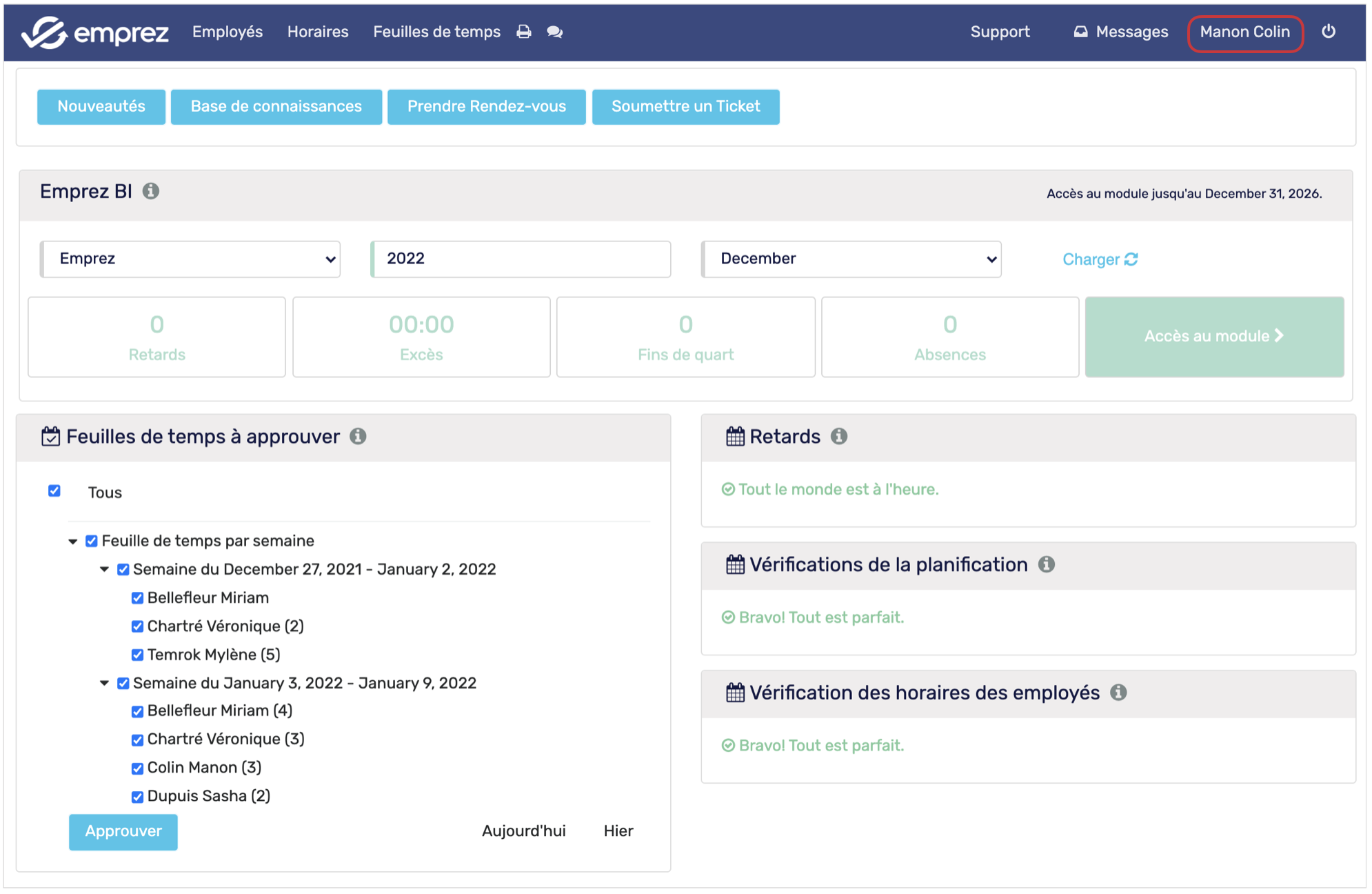Click the 2022 year input field
This screenshot has height=894, width=1372.
tap(521, 259)
